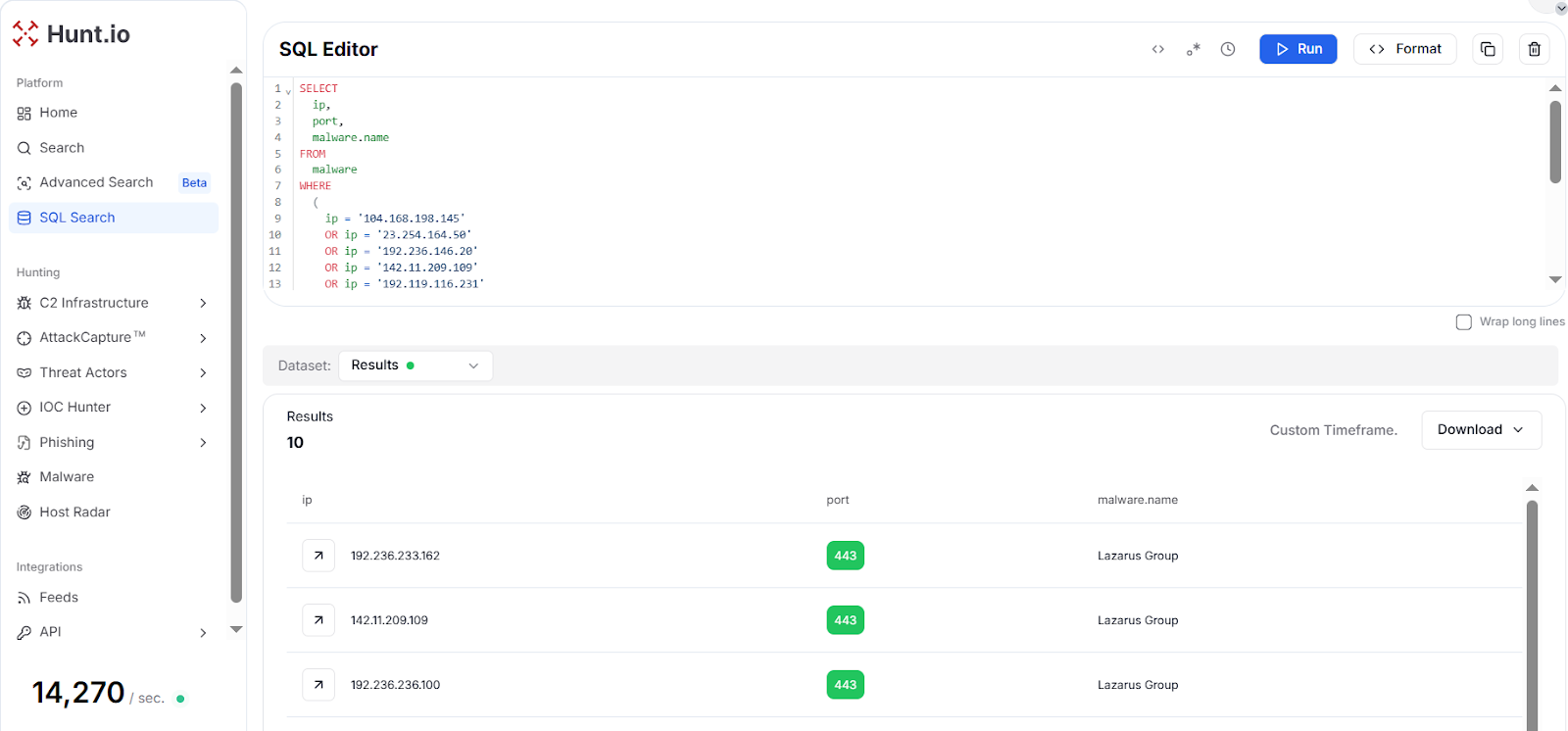Open the Dataset Results dropdown
The width and height of the screenshot is (1568, 731).
pos(416,365)
